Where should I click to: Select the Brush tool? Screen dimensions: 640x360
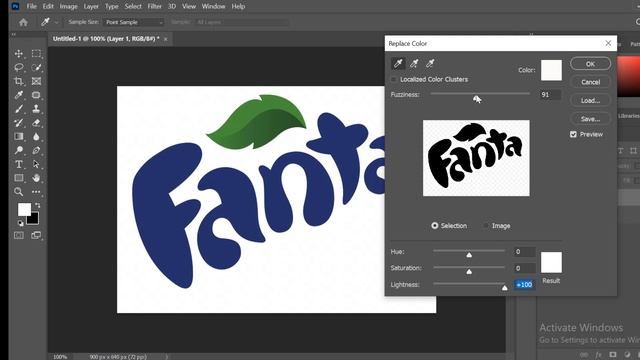(19, 109)
